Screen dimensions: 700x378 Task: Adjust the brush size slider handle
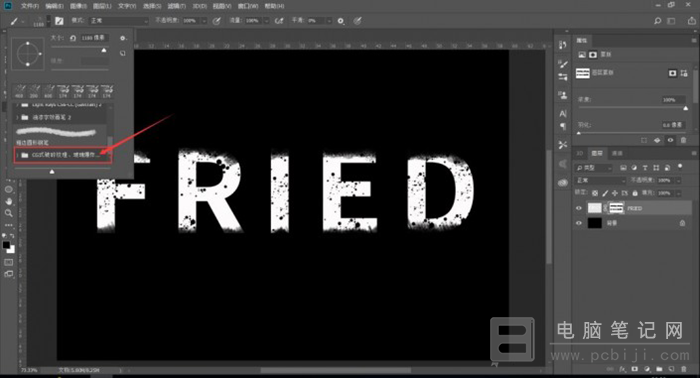104,50
